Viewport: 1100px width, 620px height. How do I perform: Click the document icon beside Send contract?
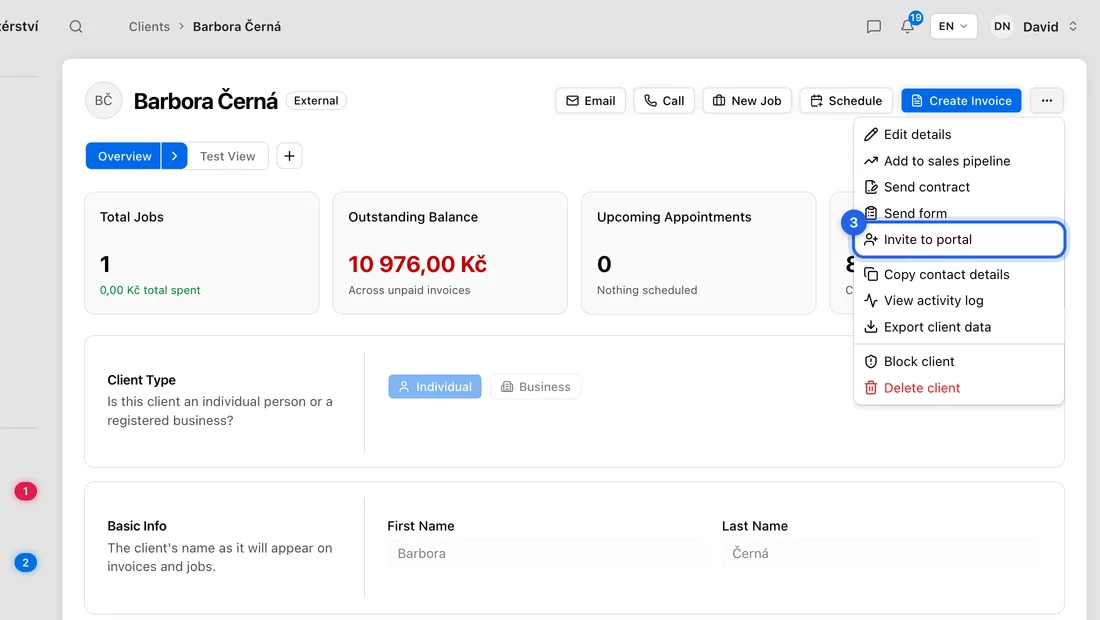pos(871,187)
